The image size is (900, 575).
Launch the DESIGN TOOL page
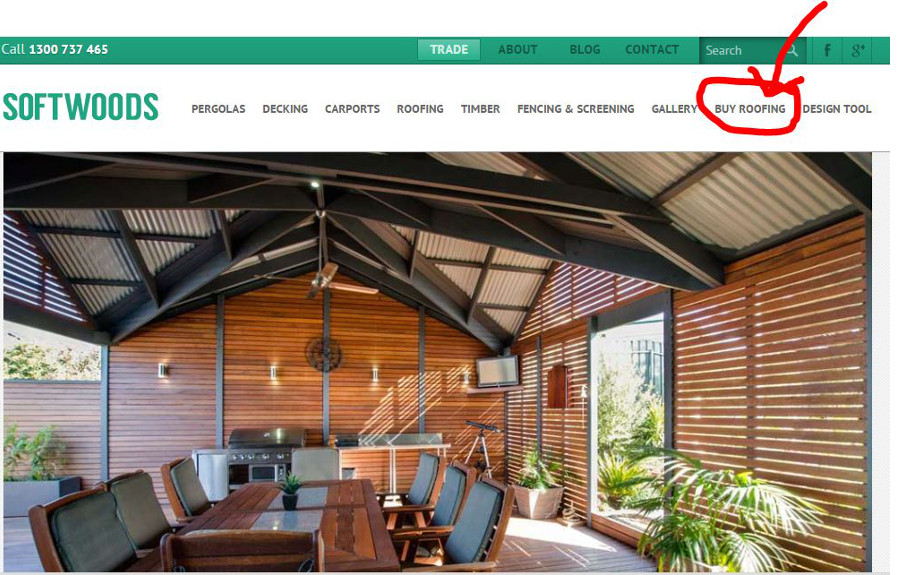pyautogui.click(x=836, y=109)
